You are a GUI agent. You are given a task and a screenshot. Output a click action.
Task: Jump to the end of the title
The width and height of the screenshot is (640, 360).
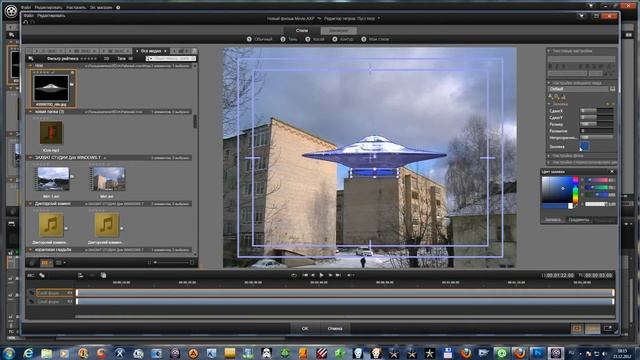pos(338,276)
